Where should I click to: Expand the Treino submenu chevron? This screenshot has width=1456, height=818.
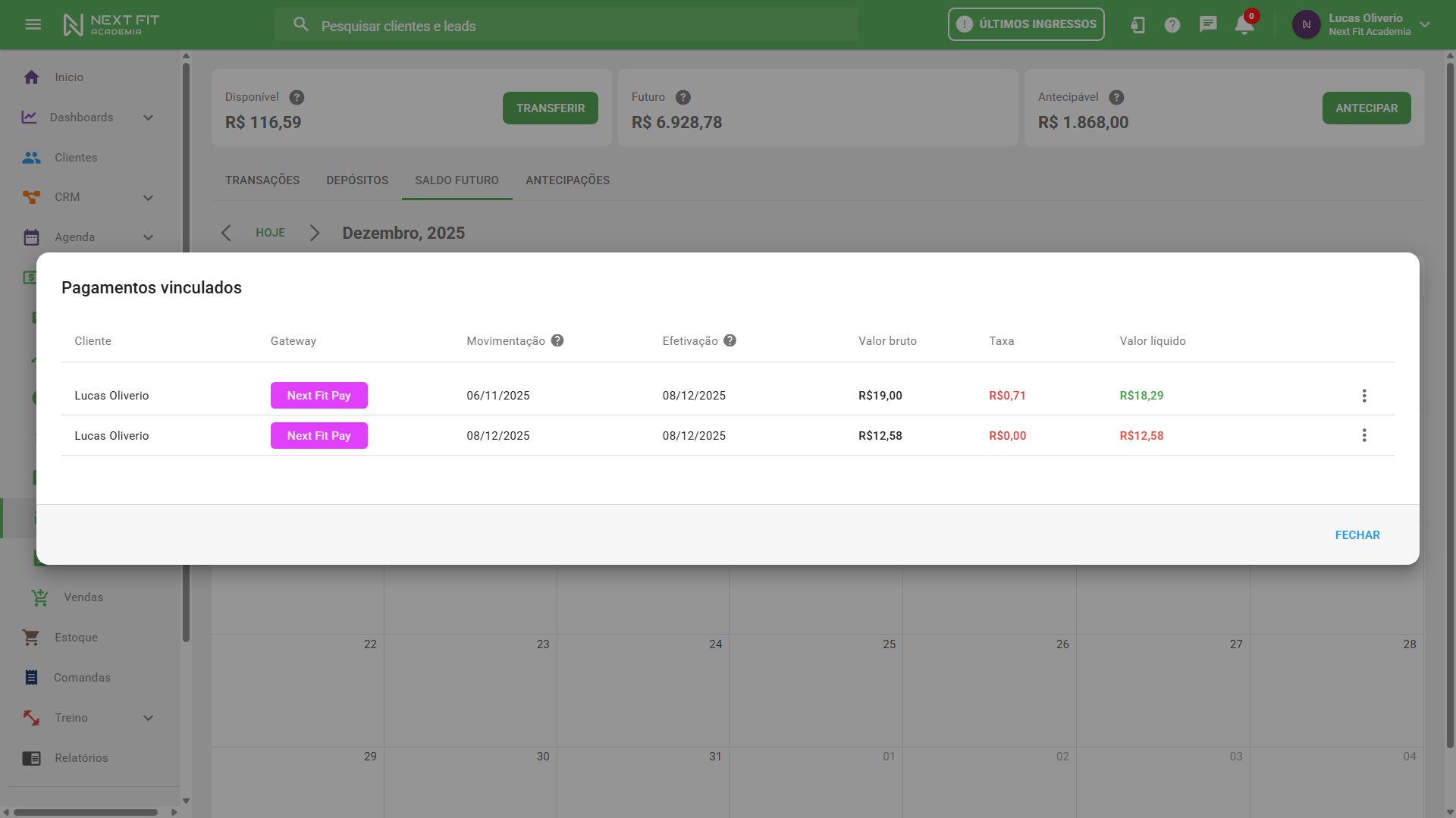point(149,718)
